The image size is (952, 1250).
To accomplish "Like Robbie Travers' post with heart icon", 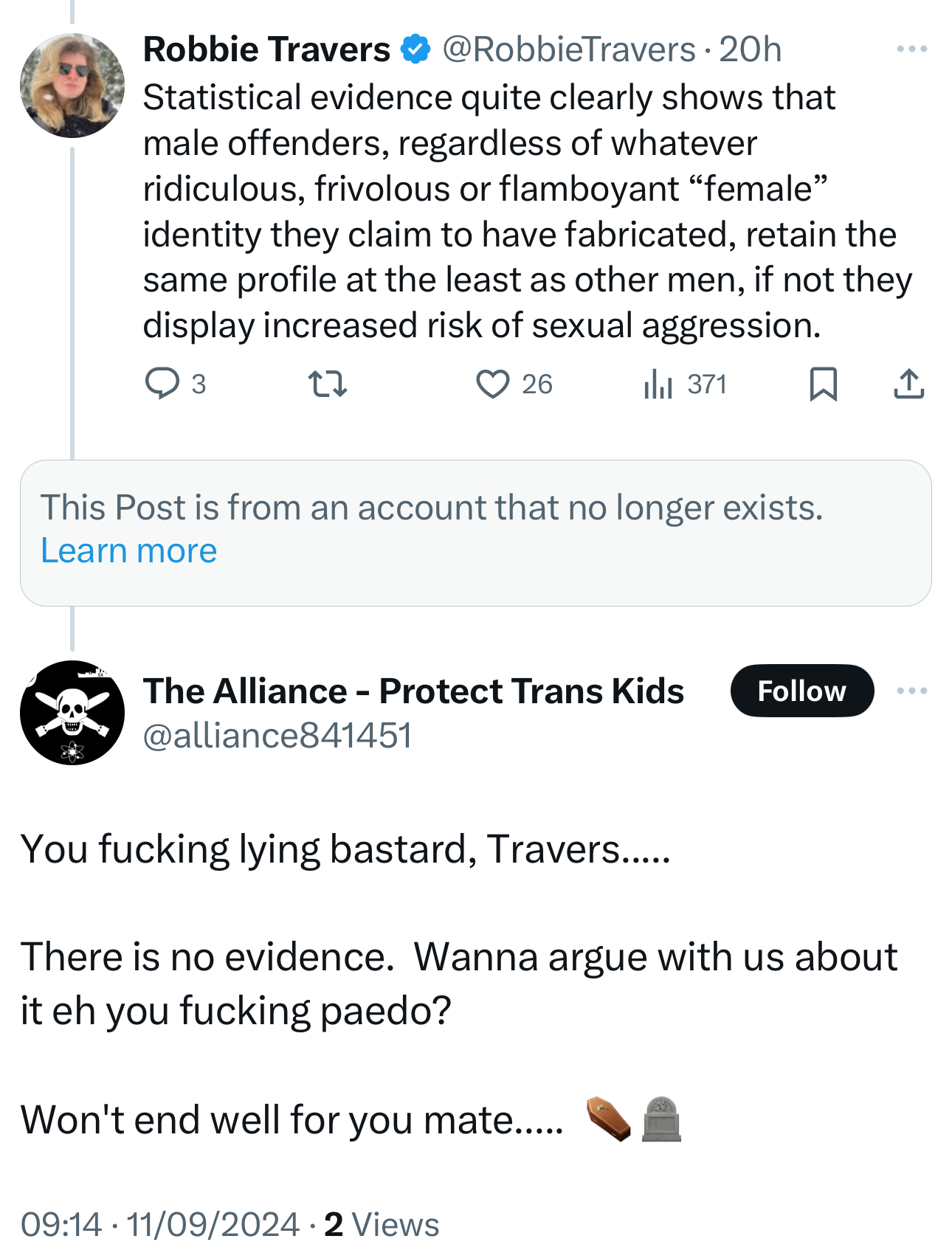I will 492,384.
